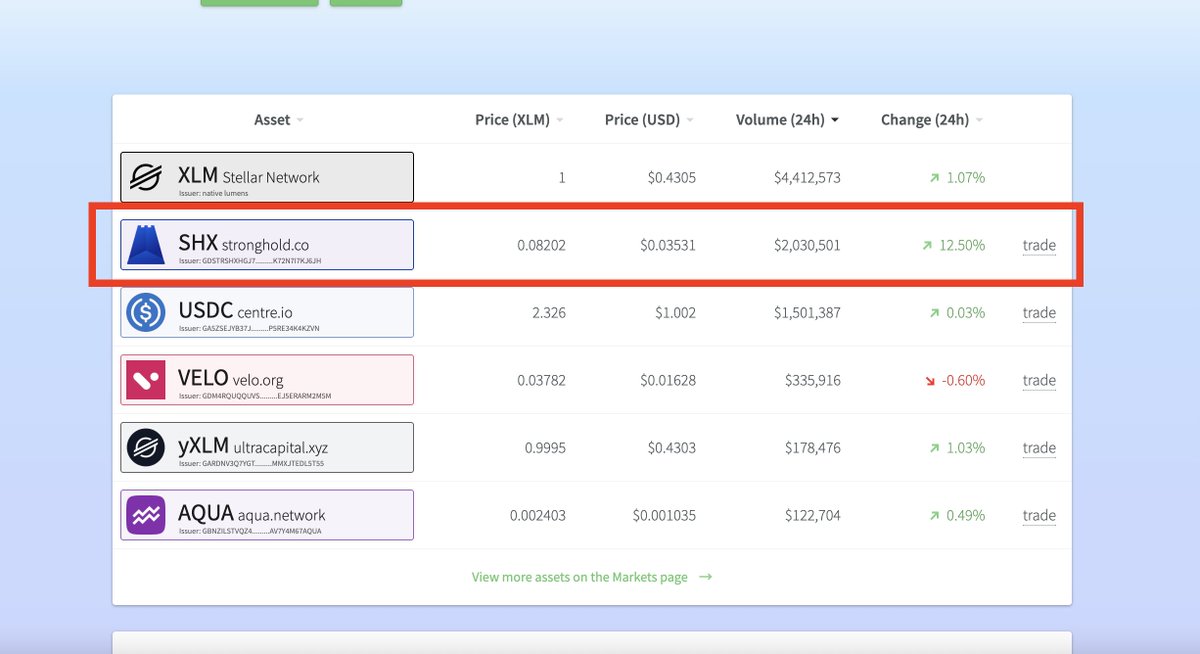This screenshot has height=654, width=1200.
Task: Click the 2.326 USDC price value
Action: pyautogui.click(x=549, y=313)
